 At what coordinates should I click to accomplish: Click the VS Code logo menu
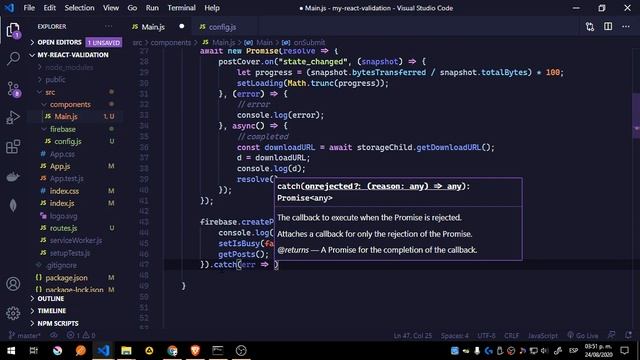9,8
